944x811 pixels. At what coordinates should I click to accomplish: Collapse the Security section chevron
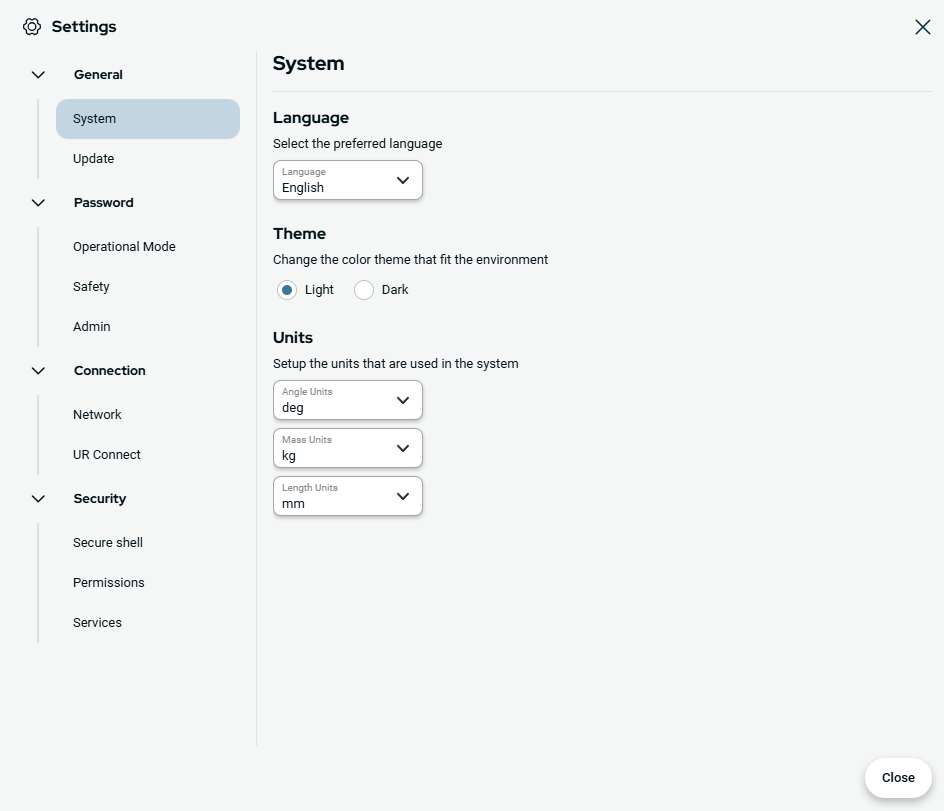[x=39, y=499]
